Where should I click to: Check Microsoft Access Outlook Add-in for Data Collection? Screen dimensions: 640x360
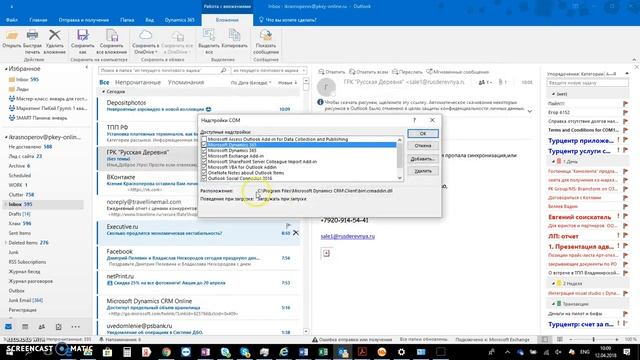tap(204, 139)
